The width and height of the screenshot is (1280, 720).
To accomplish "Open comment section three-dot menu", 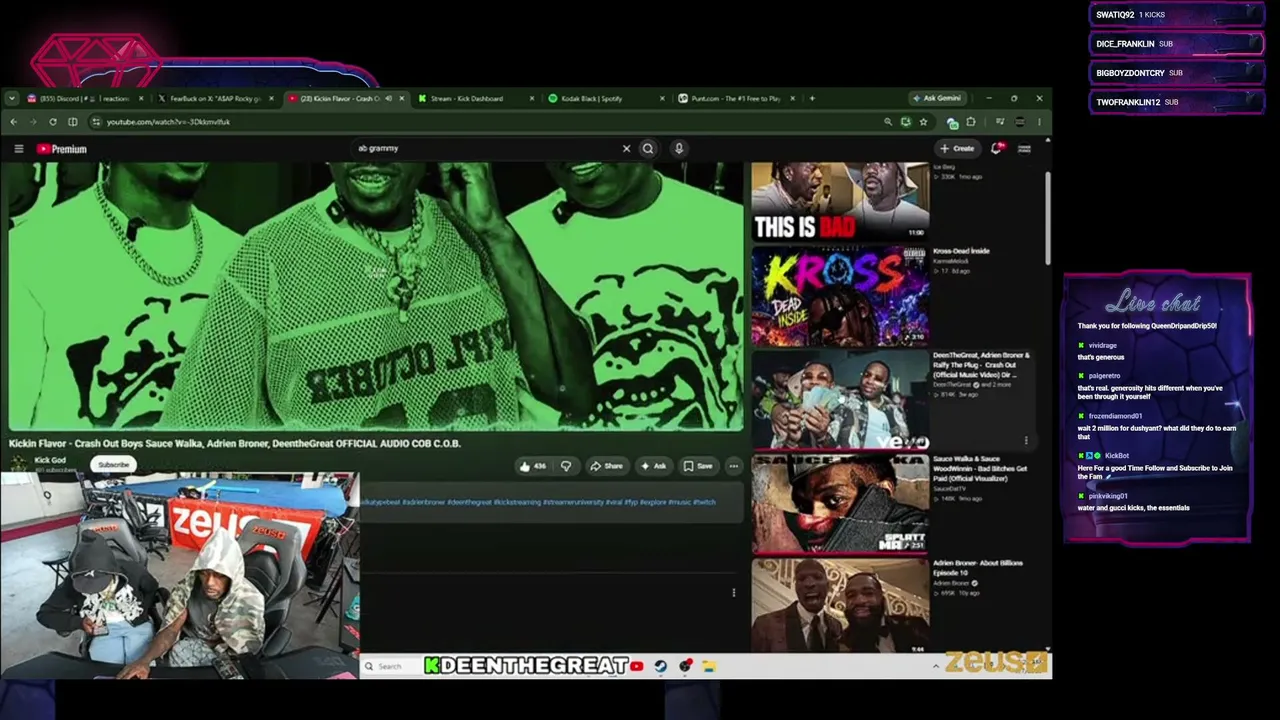I will 734,593.
